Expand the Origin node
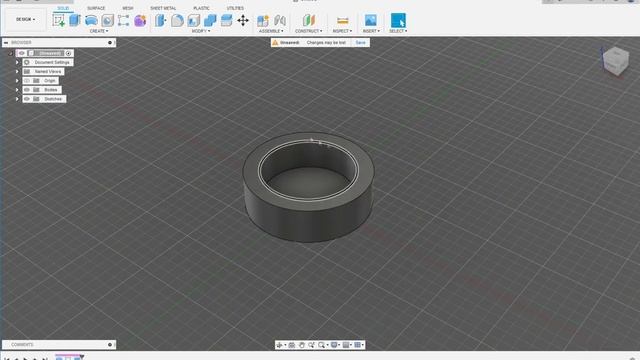The image size is (640, 360). coord(17,81)
